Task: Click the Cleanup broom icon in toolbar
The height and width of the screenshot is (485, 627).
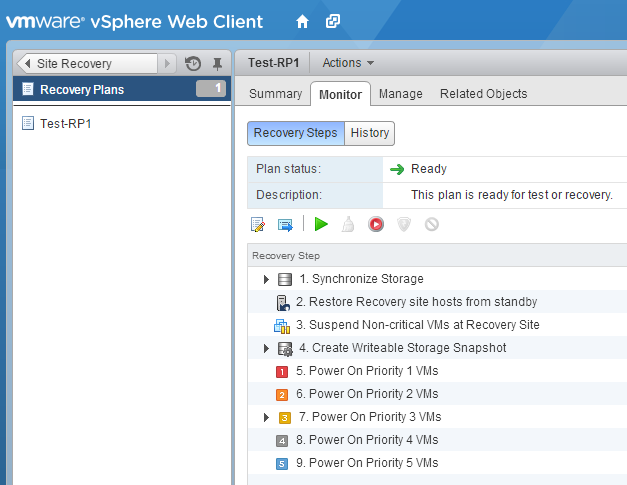Action: pos(348,224)
